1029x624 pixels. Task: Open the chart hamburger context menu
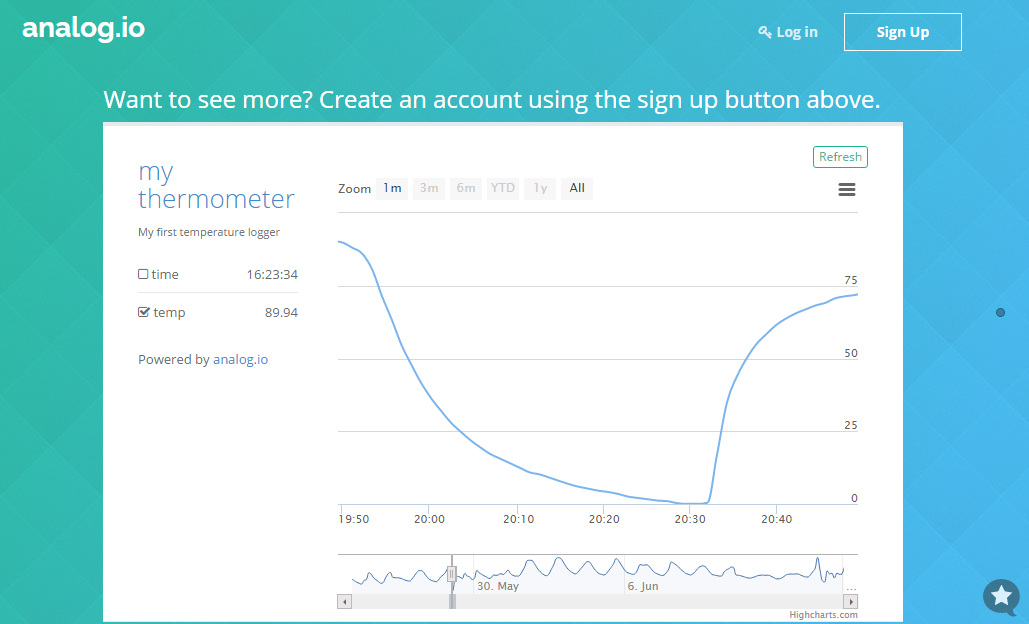[846, 190]
